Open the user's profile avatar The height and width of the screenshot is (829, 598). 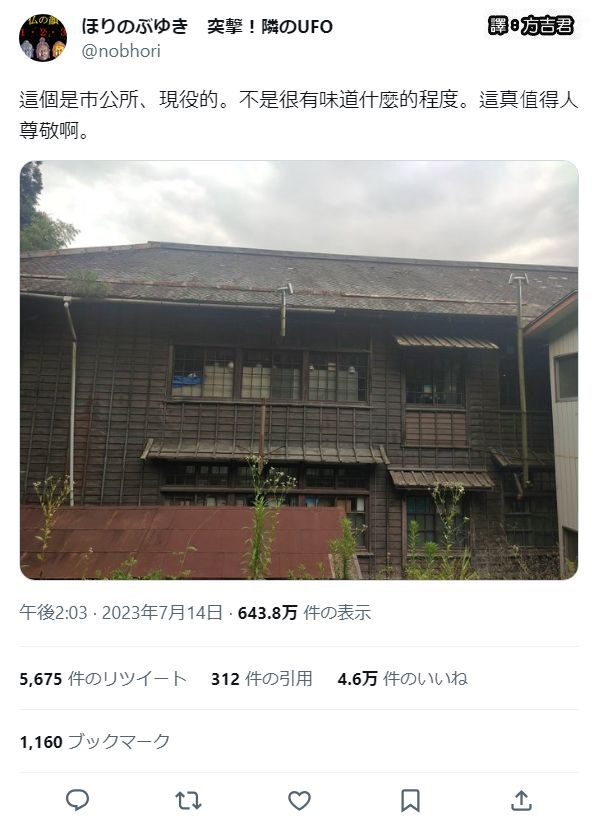tap(43, 38)
